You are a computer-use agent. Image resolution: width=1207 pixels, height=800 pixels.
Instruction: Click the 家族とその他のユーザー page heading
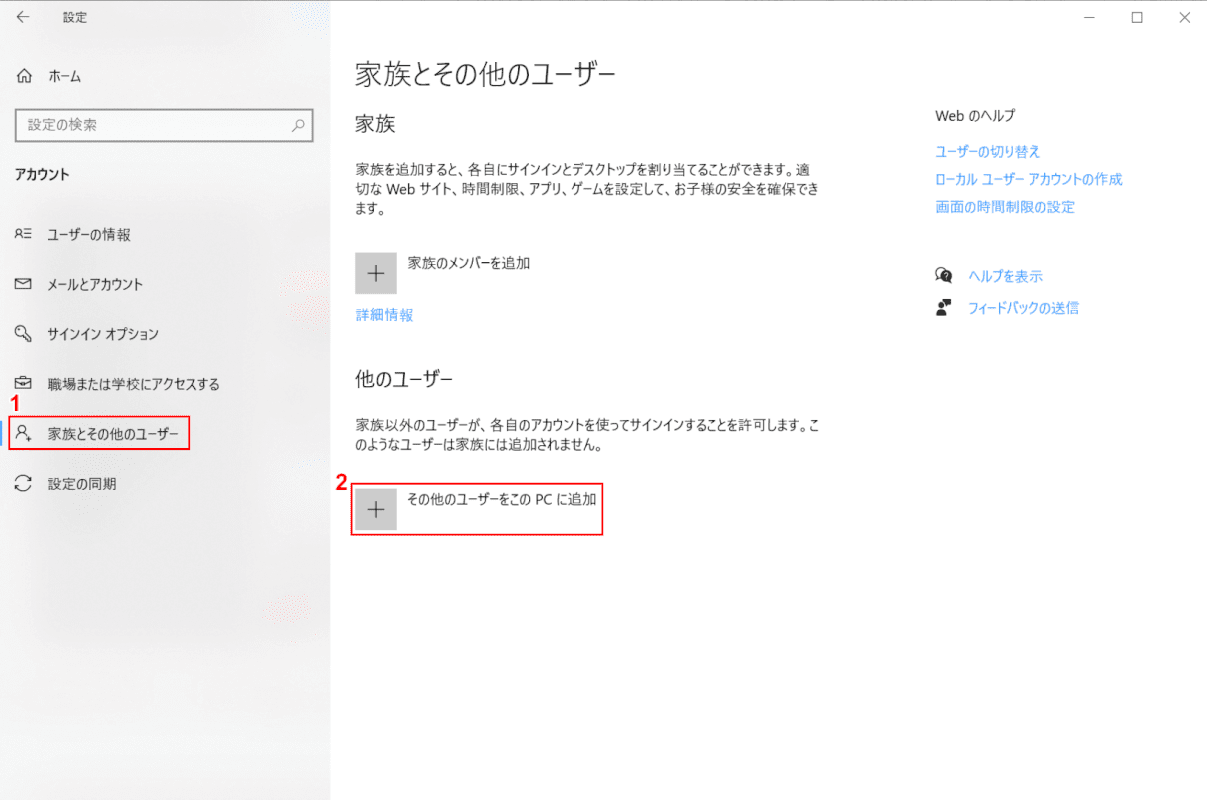486,74
